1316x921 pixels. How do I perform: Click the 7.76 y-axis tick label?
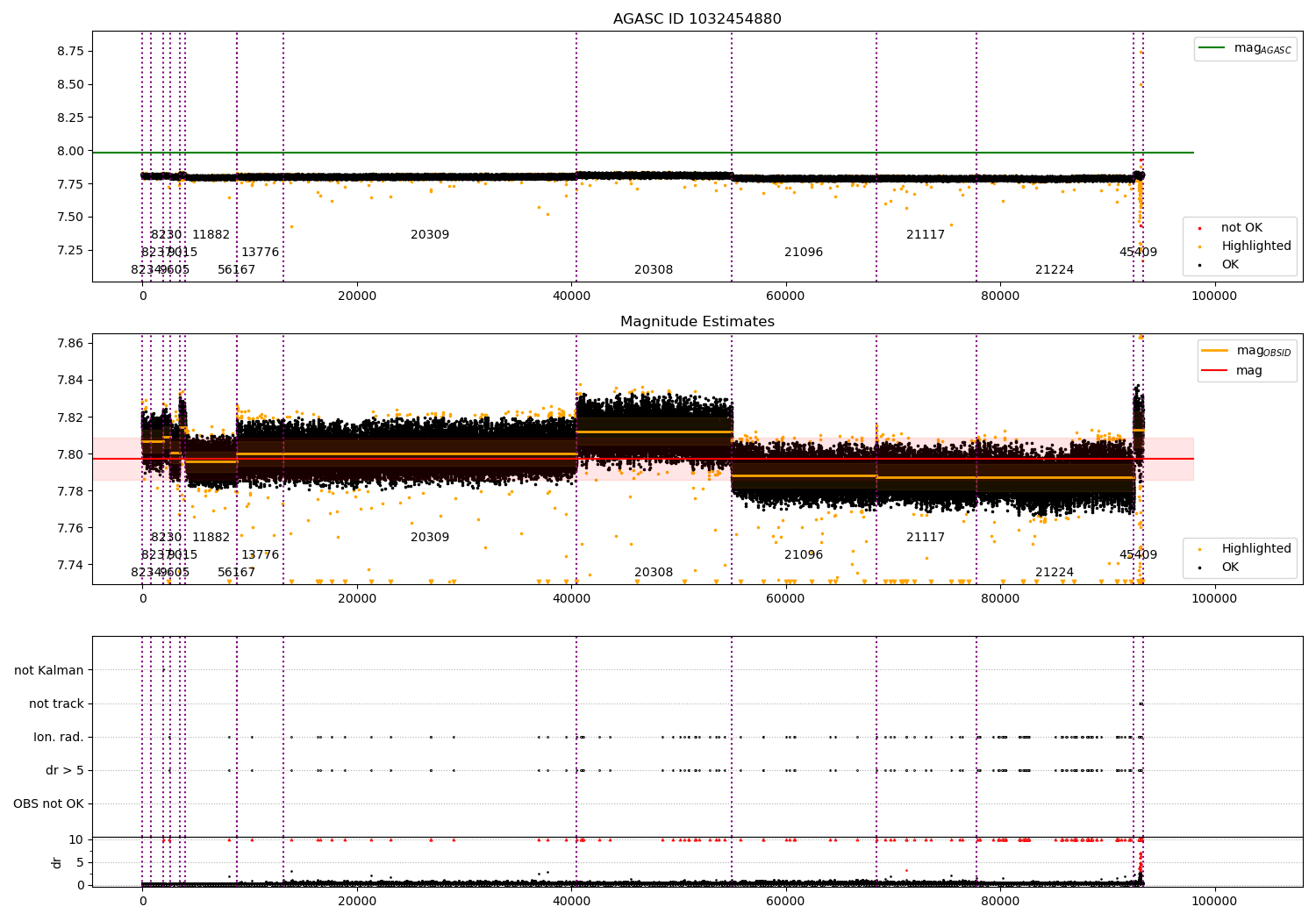tap(69, 527)
